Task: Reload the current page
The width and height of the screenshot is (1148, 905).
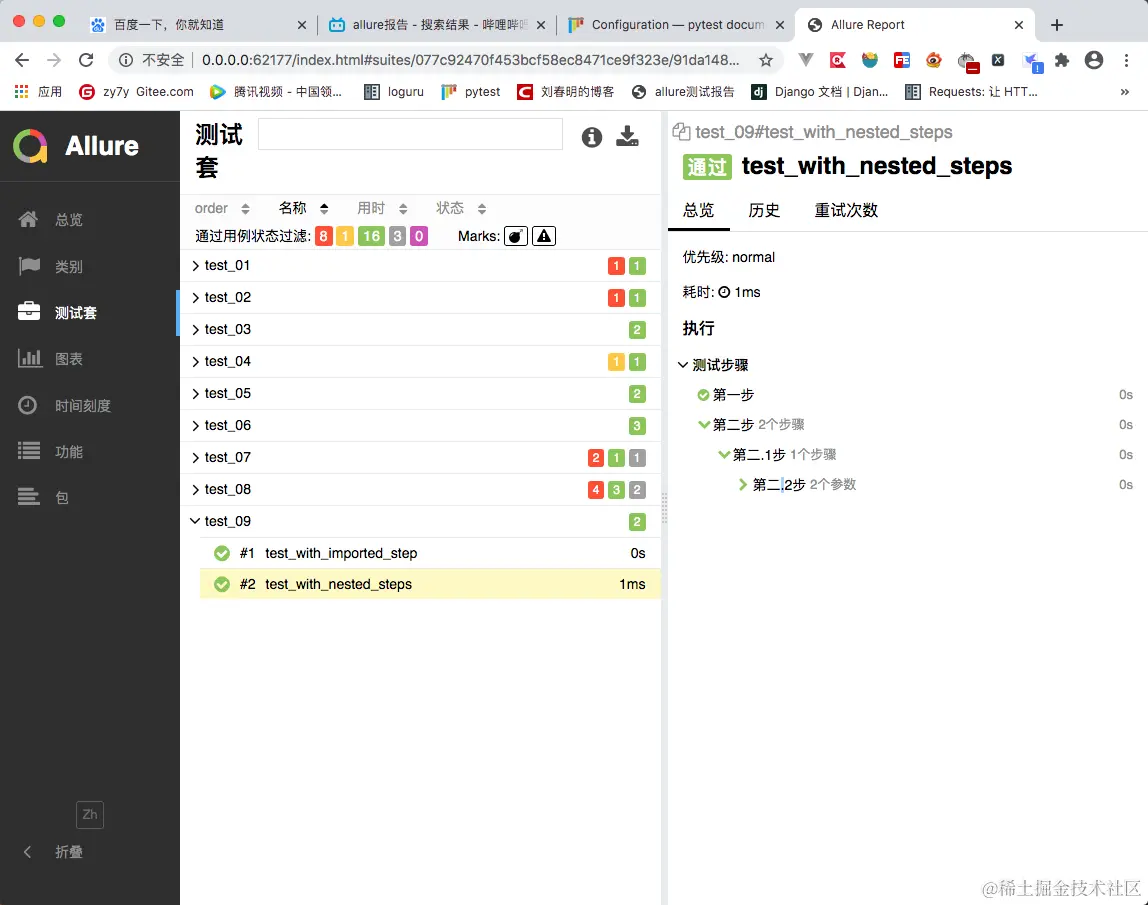Action: [86, 60]
